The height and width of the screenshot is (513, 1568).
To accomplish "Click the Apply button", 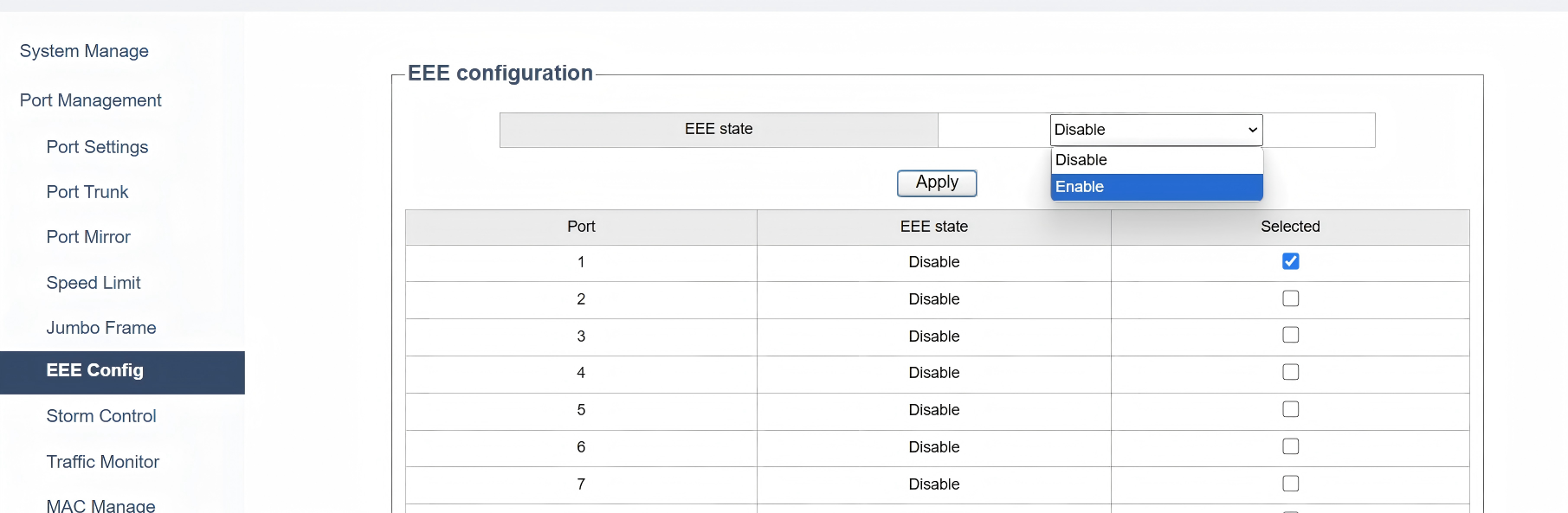I will pos(937,183).
